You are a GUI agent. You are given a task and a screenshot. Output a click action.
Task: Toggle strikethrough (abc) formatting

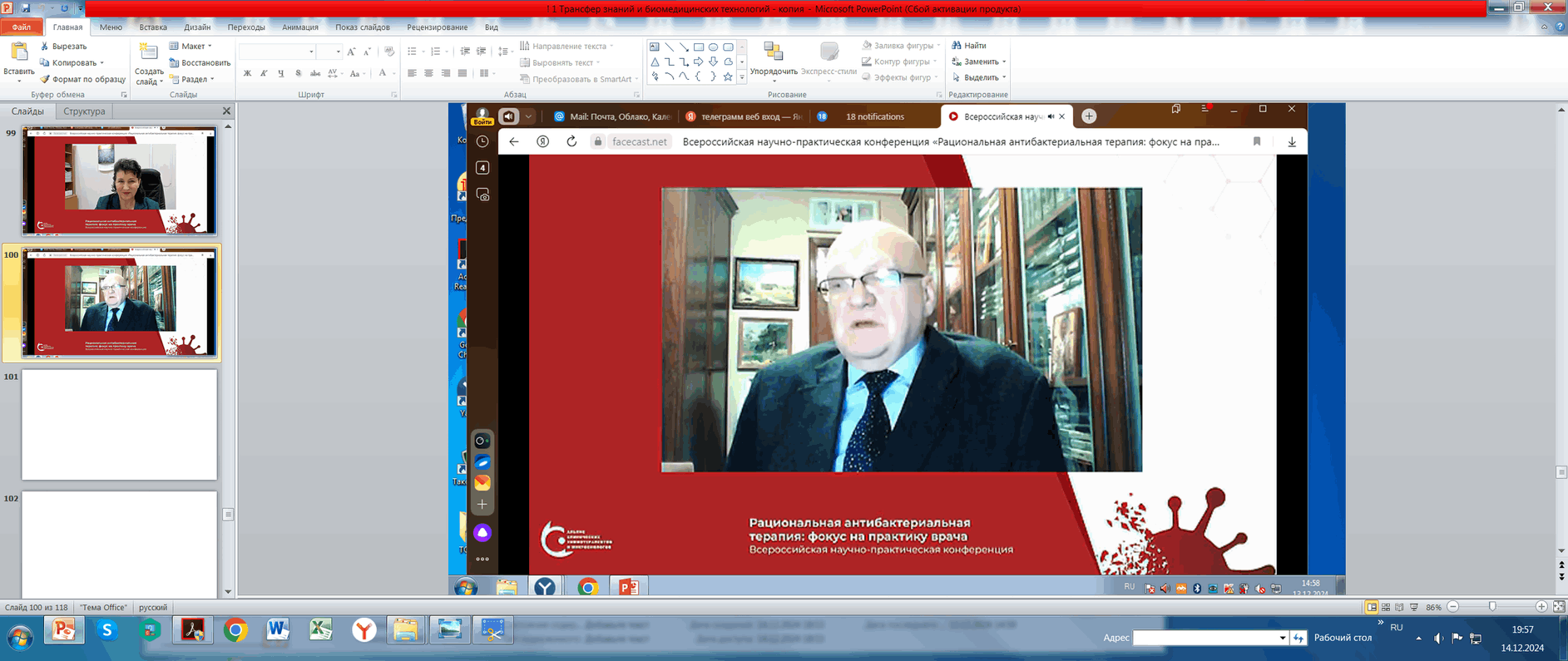(x=315, y=73)
